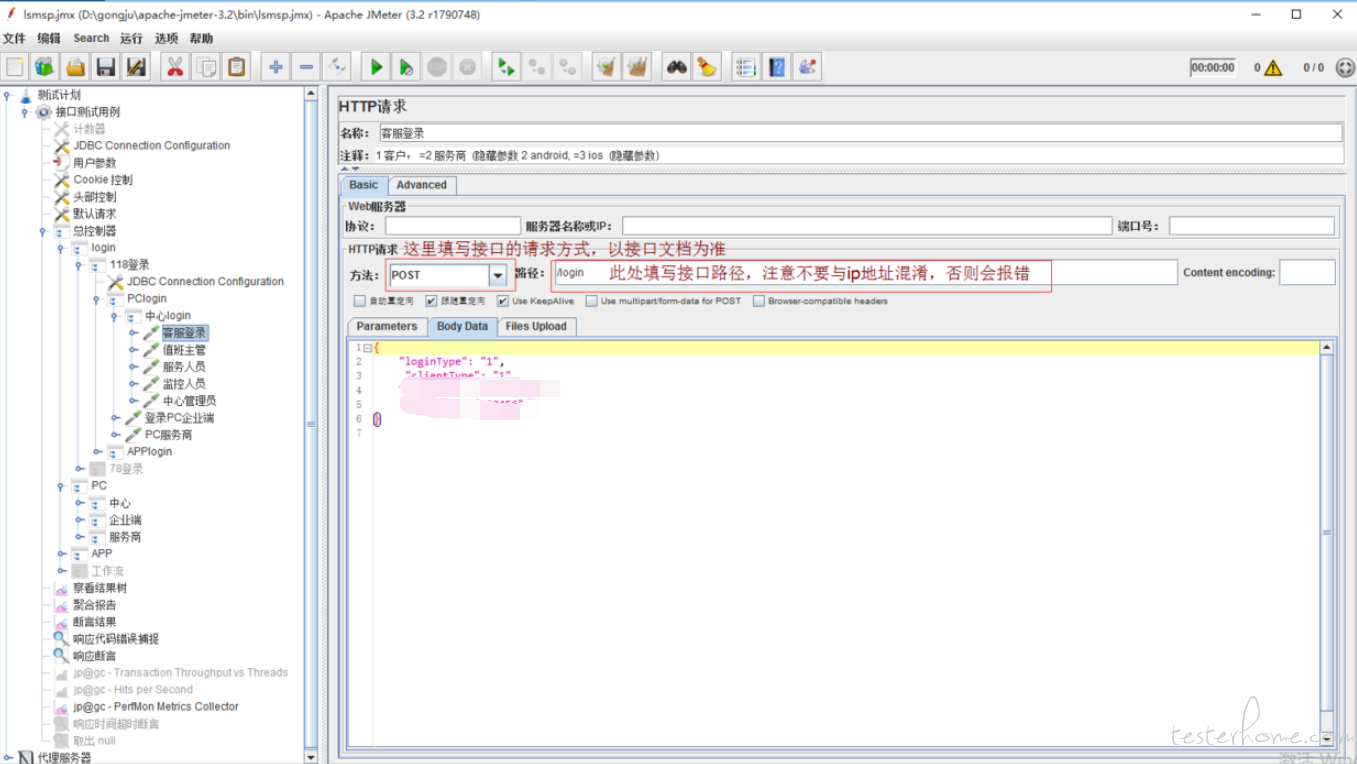Select 服务人员 request in tree
1357x764 pixels.
pos(184,367)
